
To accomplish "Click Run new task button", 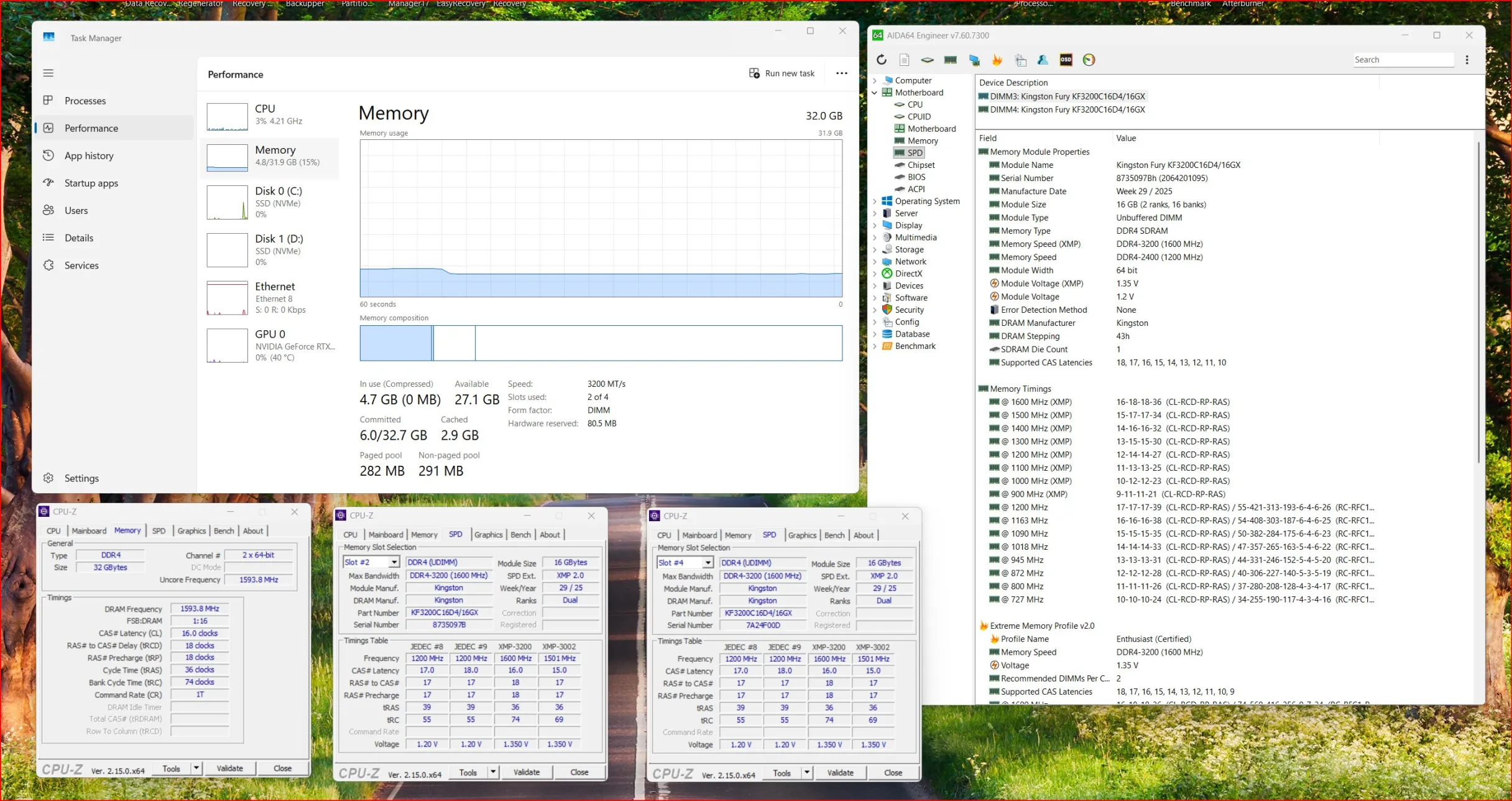I will [781, 73].
